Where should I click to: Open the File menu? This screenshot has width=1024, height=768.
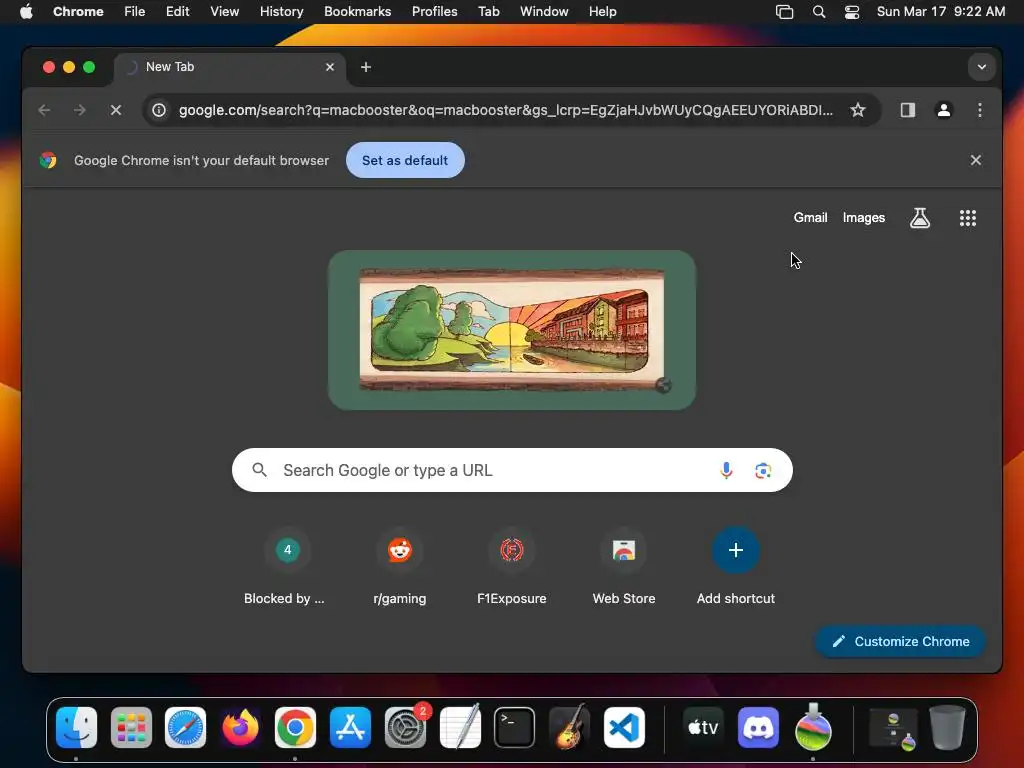[x=135, y=11]
